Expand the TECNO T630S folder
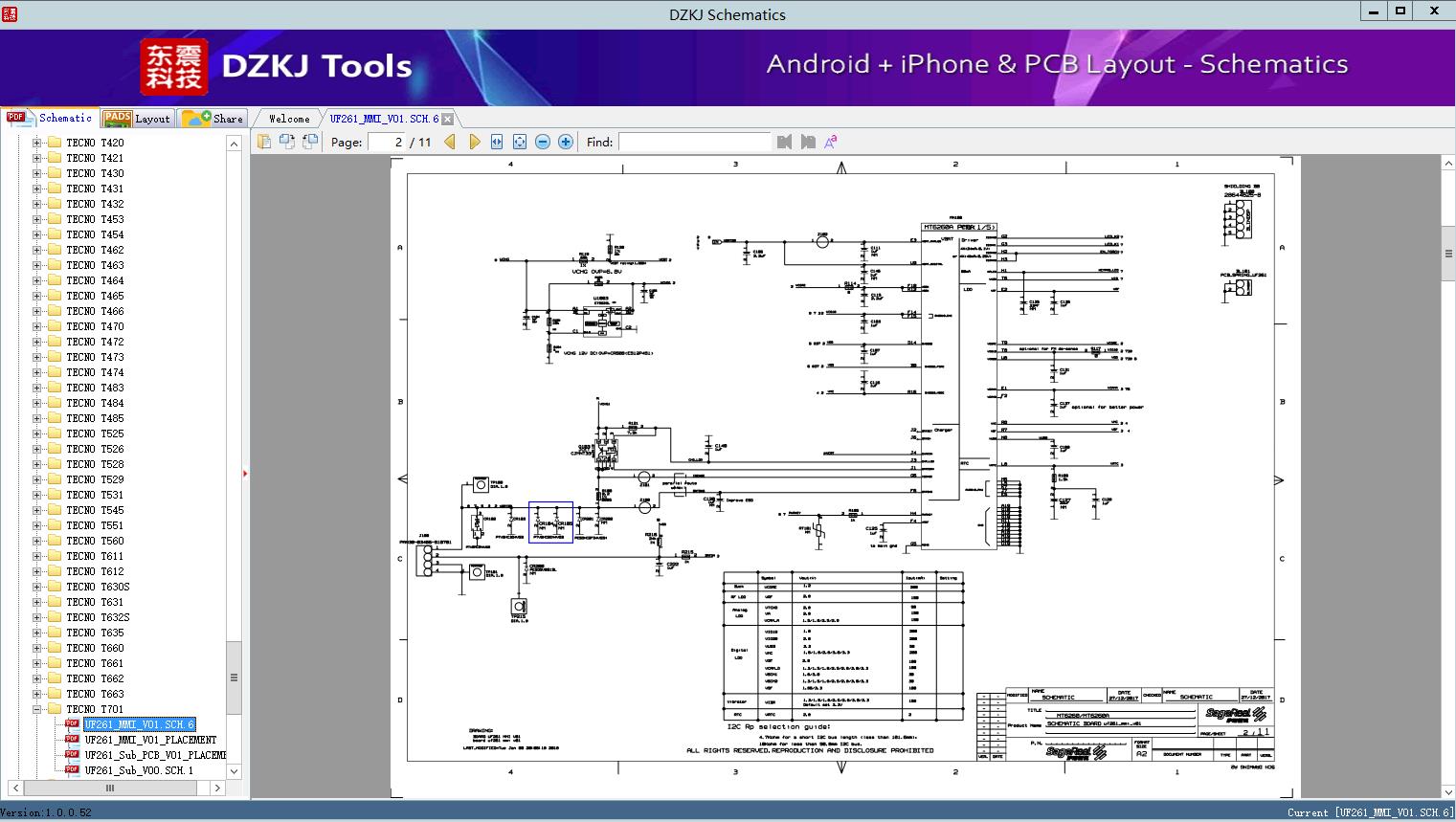 coord(36,587)
